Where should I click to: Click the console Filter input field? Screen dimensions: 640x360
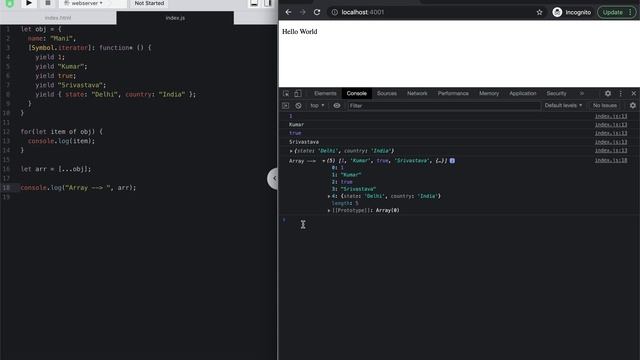[444, 106]
